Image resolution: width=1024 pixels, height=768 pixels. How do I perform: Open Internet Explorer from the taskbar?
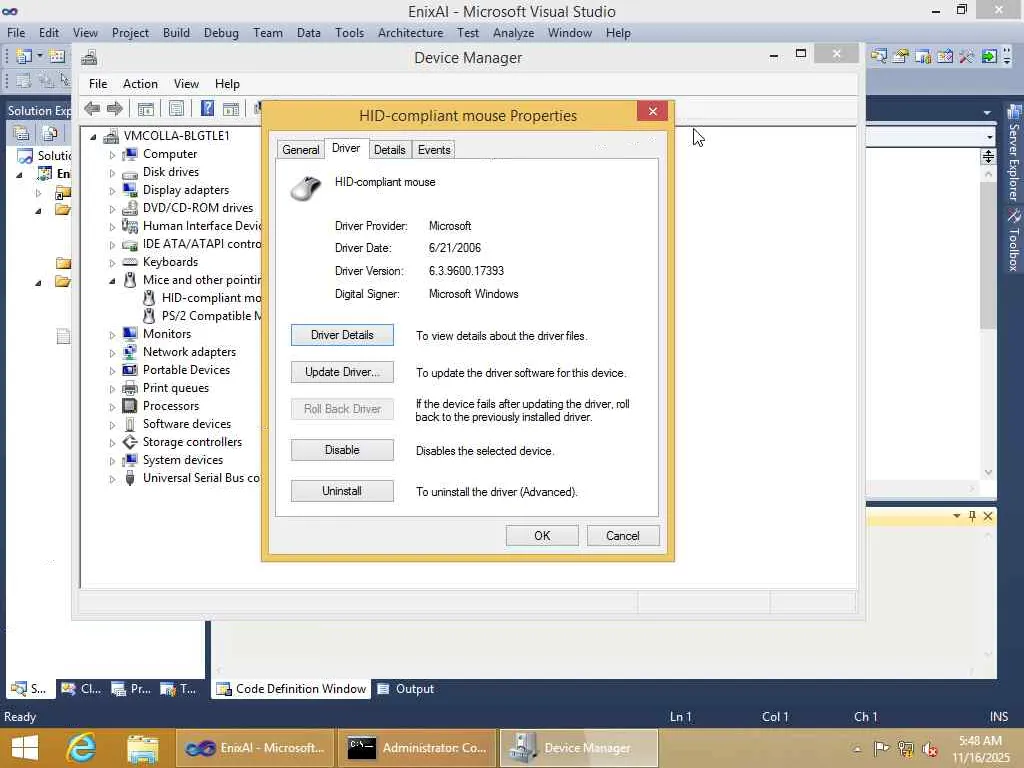coord(82,748)
